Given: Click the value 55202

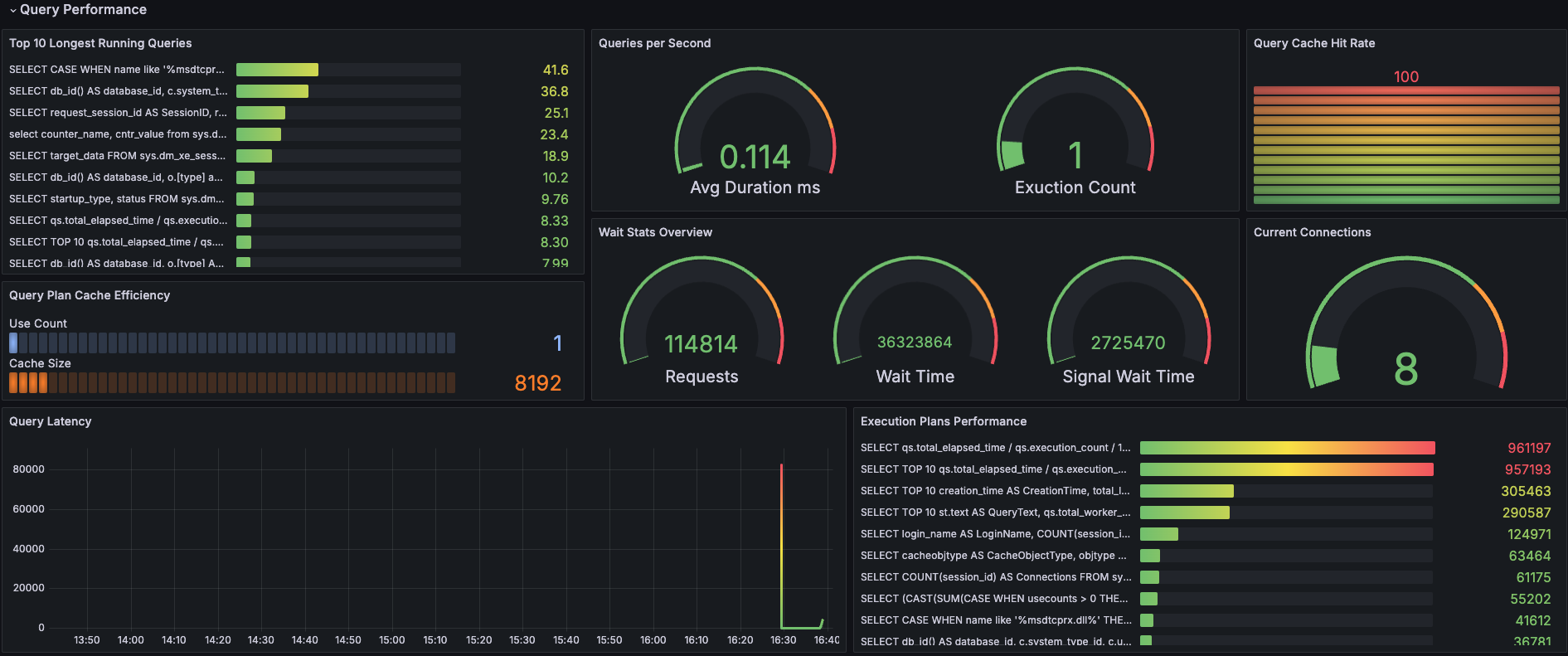Looking at the screenshot, I should [1530, 599].
